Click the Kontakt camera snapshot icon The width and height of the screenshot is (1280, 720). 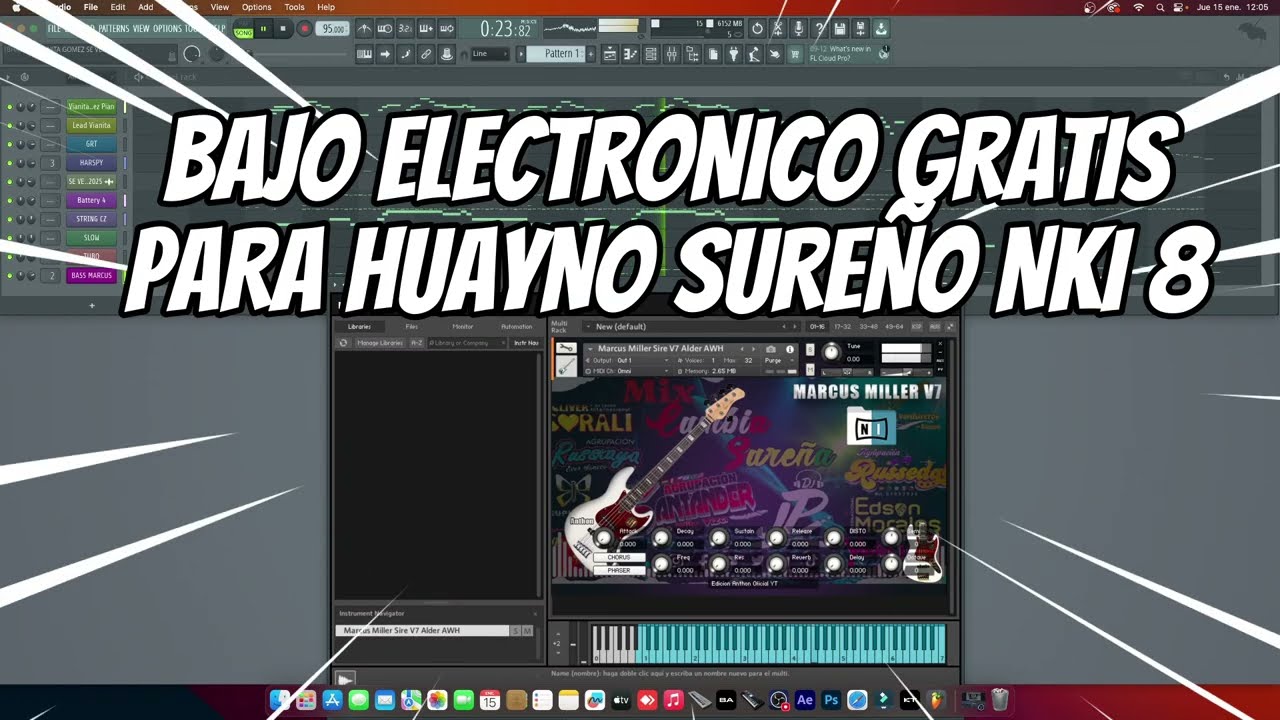tap(771, 349)
